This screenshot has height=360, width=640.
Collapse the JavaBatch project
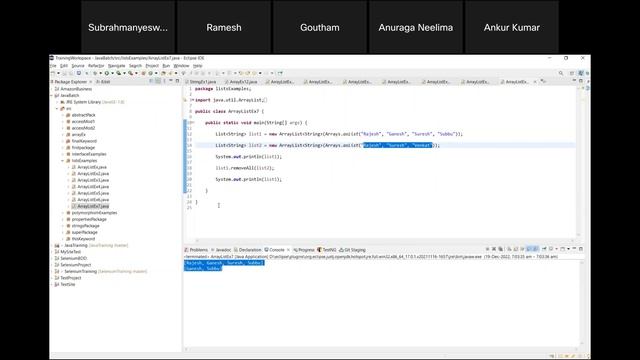pyautogui.click(x=52, y=96)
